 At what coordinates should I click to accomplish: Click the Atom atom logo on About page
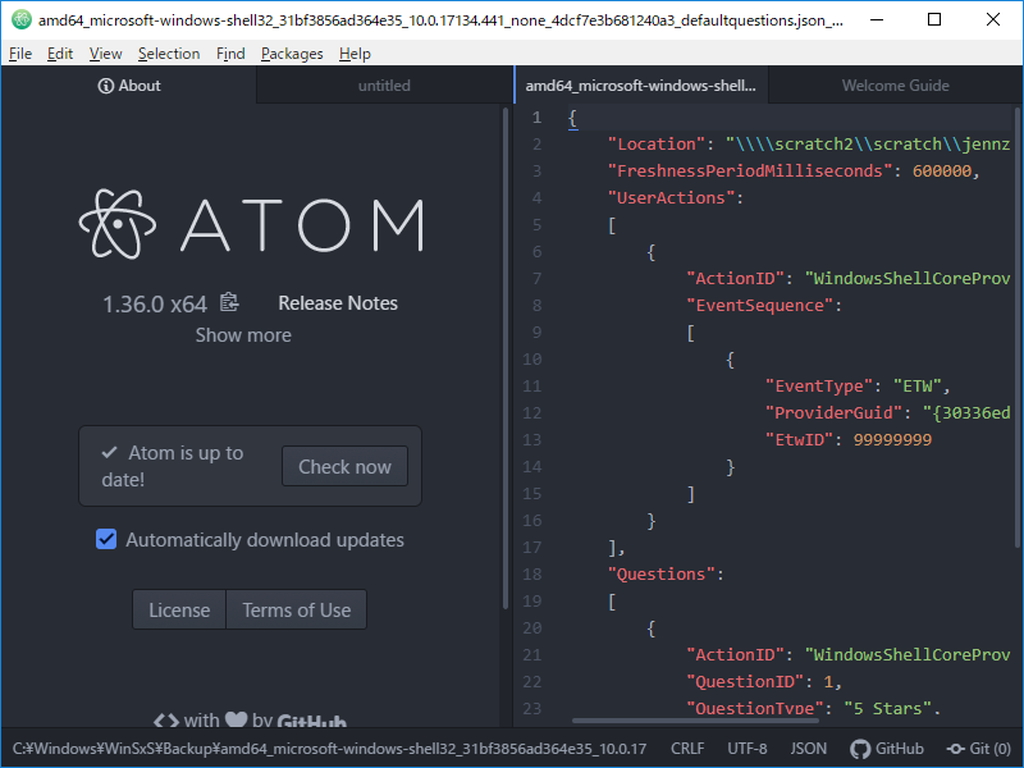(x=116, y=222)
